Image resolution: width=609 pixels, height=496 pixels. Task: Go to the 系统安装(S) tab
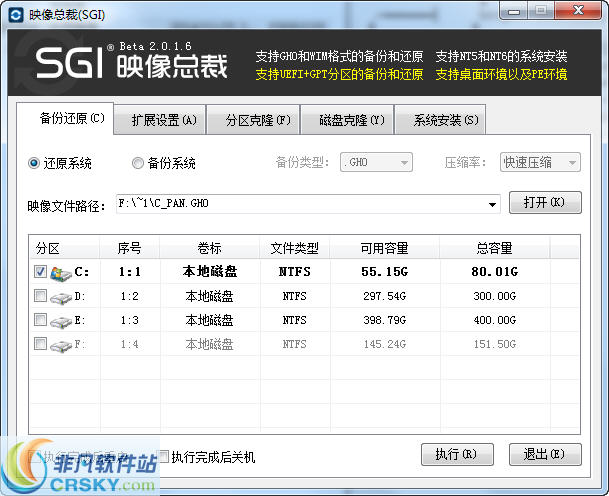click(x=440, y=120)
